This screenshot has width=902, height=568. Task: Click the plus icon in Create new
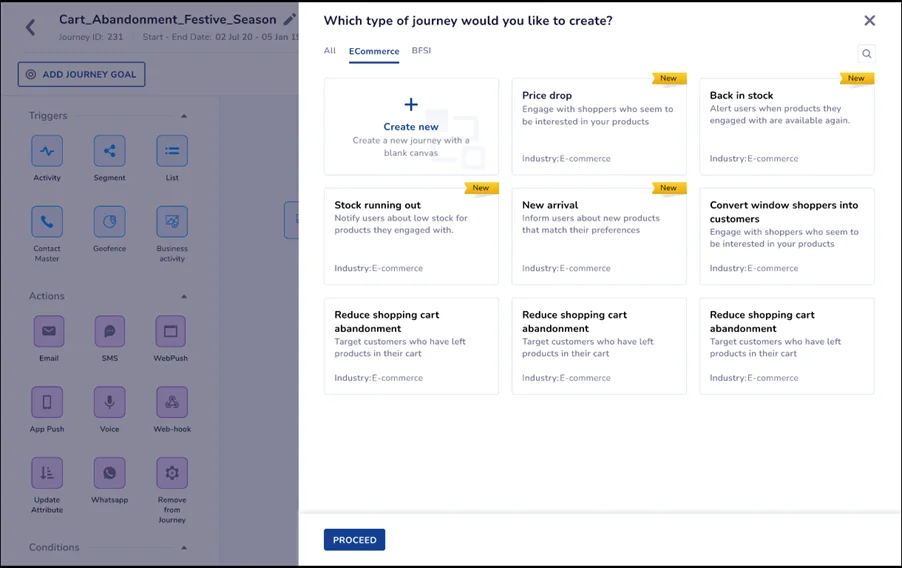[411, 104]
